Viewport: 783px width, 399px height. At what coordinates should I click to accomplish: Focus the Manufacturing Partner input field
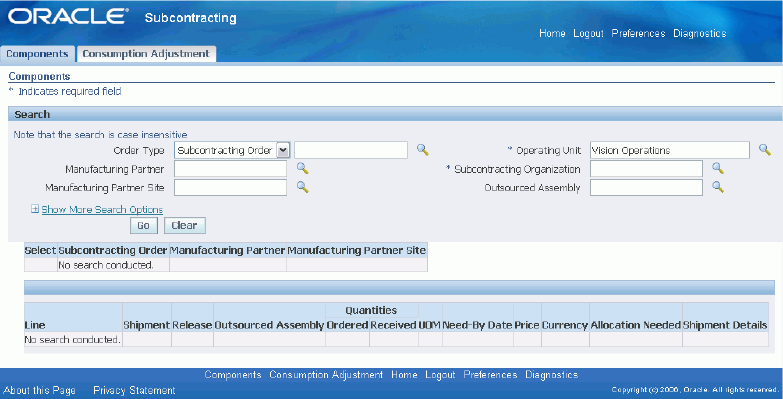click(230, 169)
